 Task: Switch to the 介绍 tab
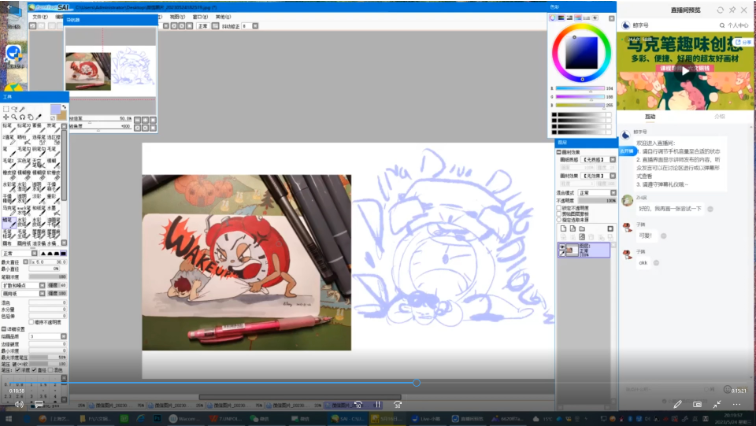(719, 117)
